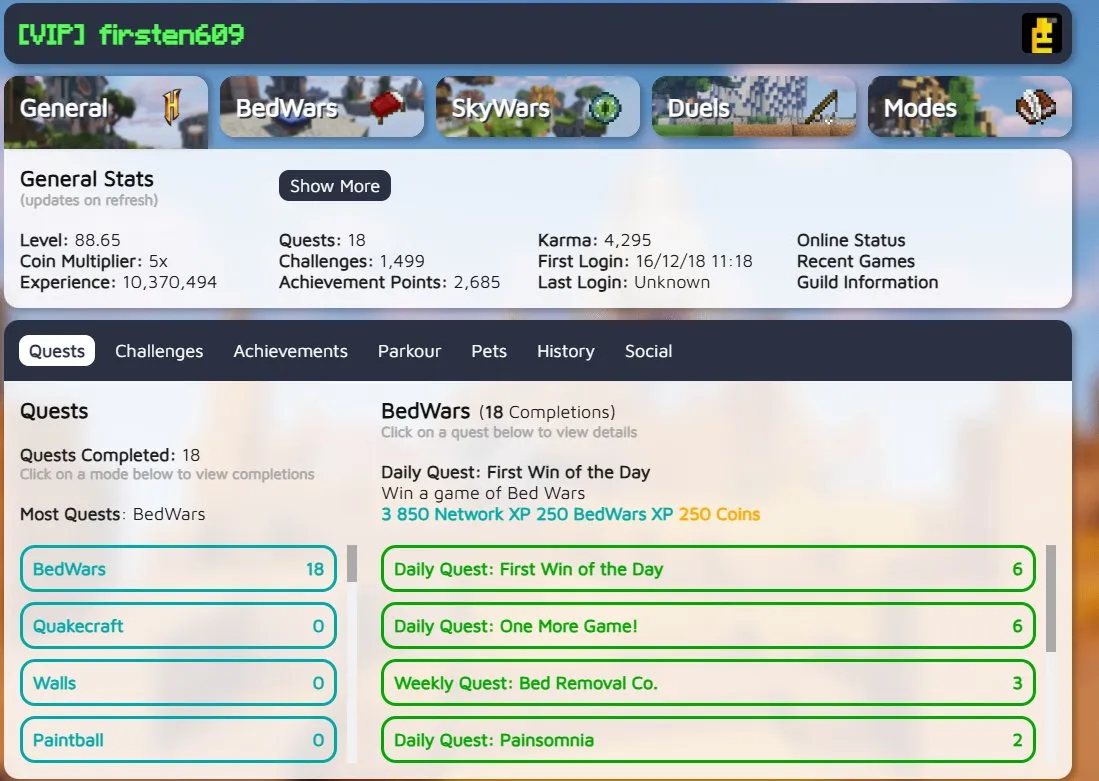The width and height of the screenshot is (1099, 781).
Task: Click the Coin Multiplier value 5x
Action: tap(158, 262)
